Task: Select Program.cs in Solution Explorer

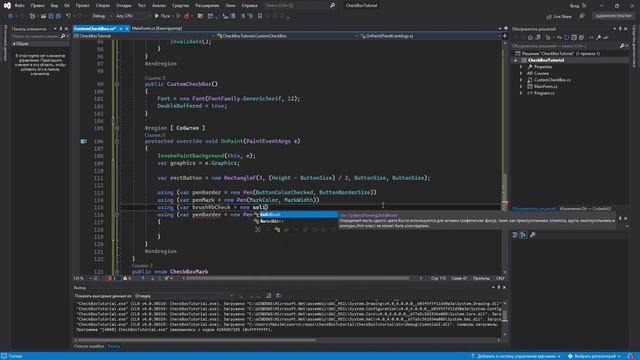Action: tap(544, 93)
